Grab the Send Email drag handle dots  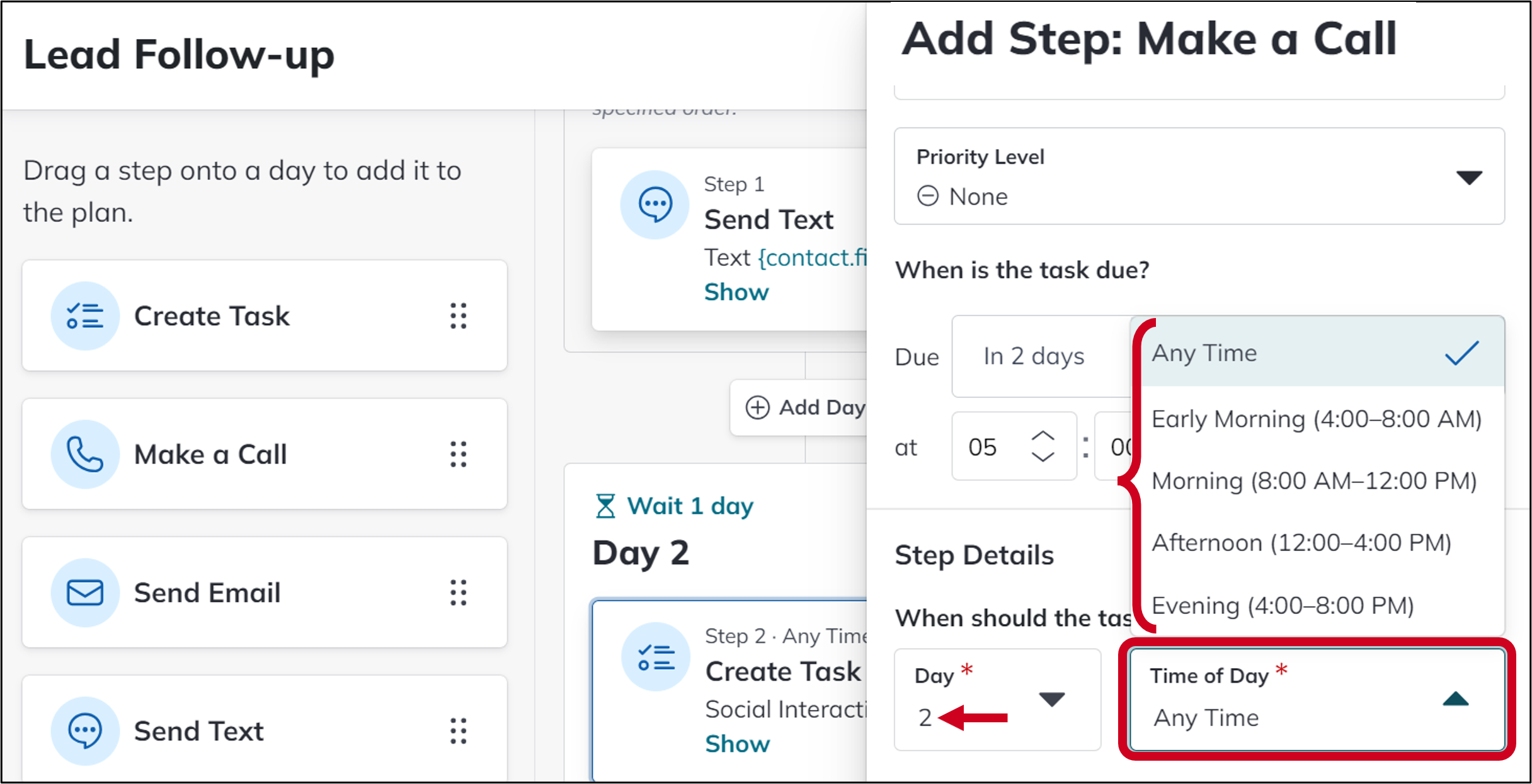459,593
